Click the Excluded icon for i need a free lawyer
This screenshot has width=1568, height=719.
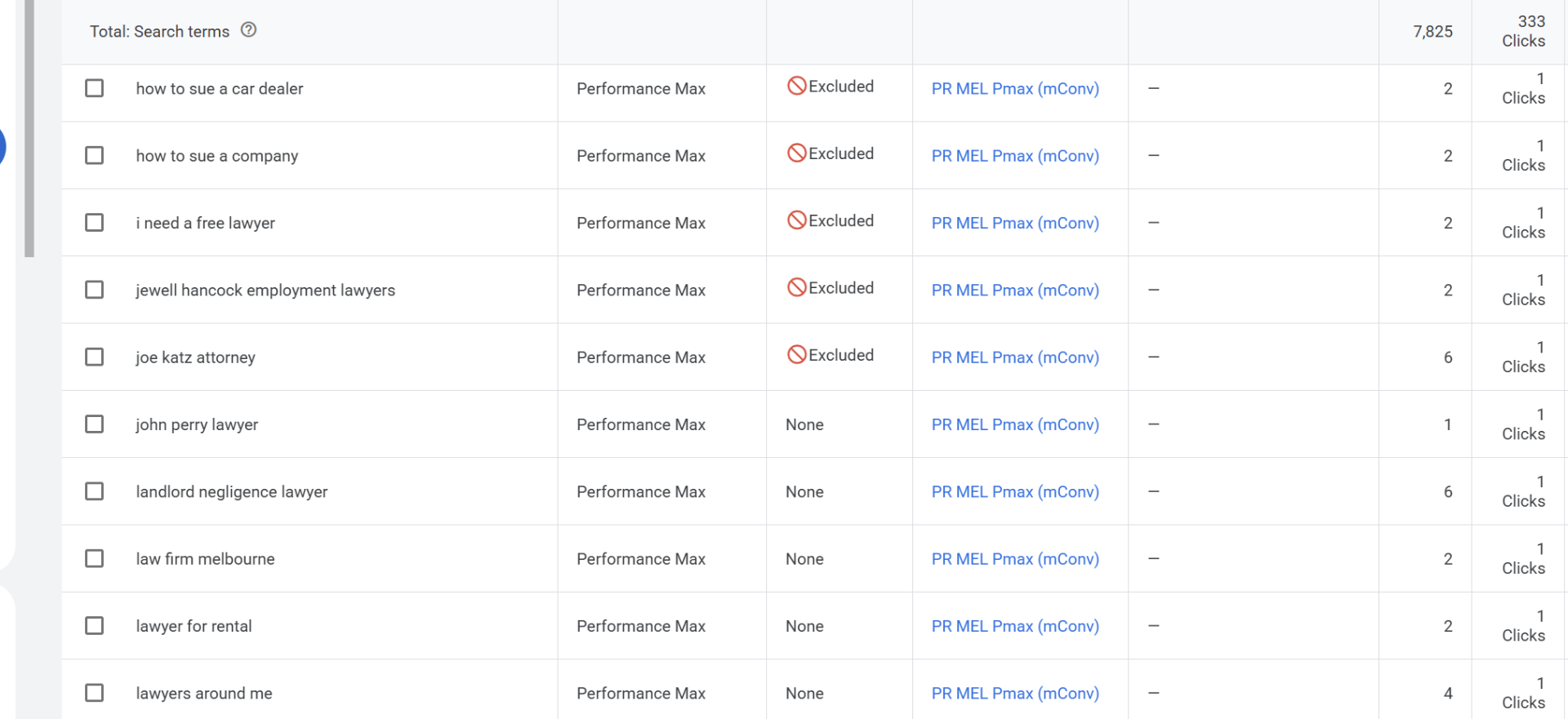[796, 220]
